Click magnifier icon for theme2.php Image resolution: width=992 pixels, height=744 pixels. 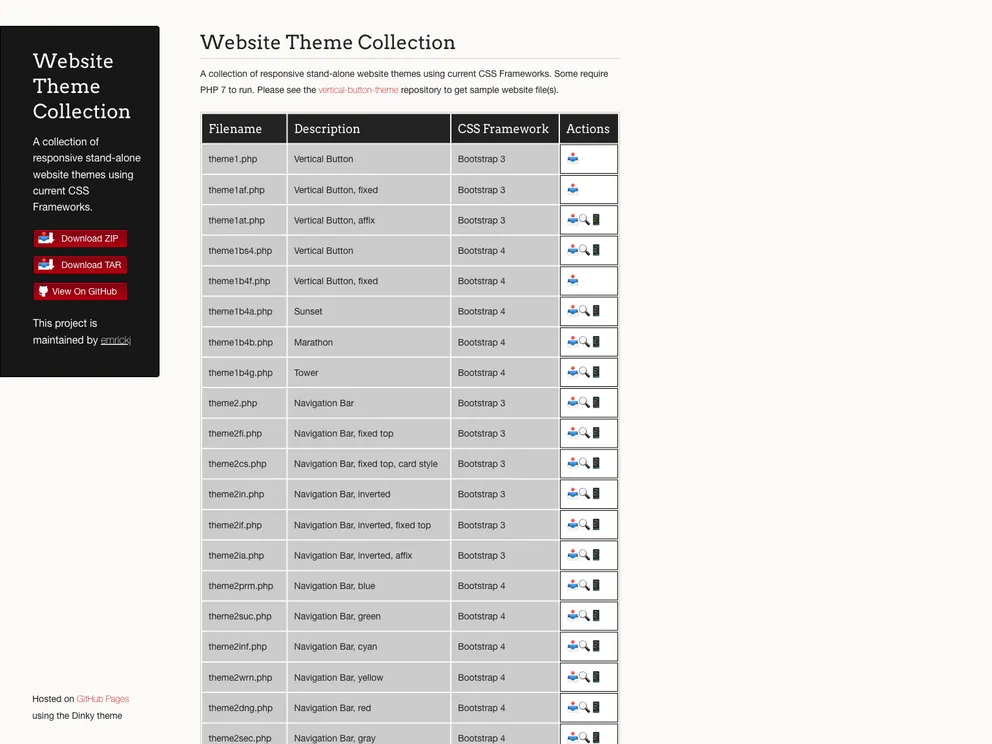tap(584, 402)
